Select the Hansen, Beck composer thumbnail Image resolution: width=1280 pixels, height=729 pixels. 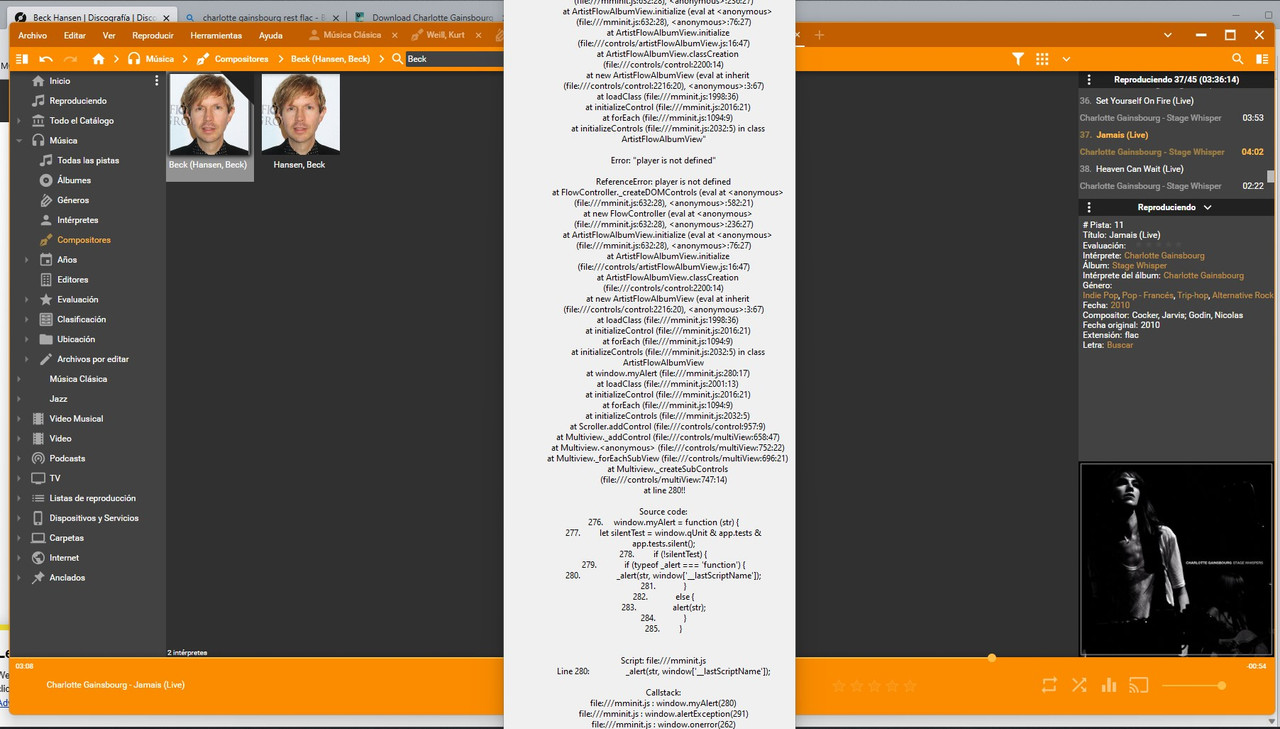pos(300,114)
